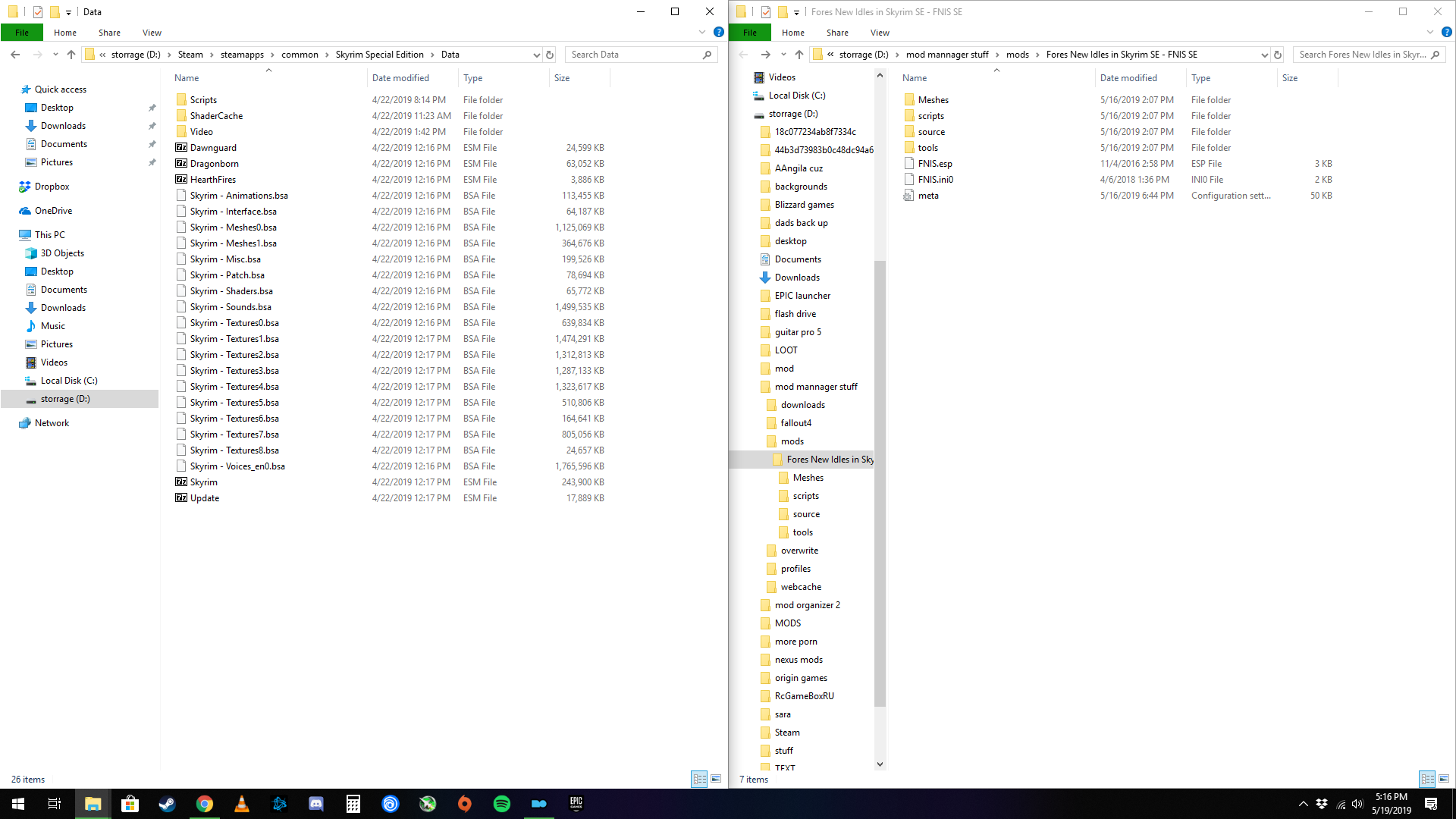1456x819 pixels.
Task: Launch VLC media player from the taskbar
Action: (x=241, y=804)
